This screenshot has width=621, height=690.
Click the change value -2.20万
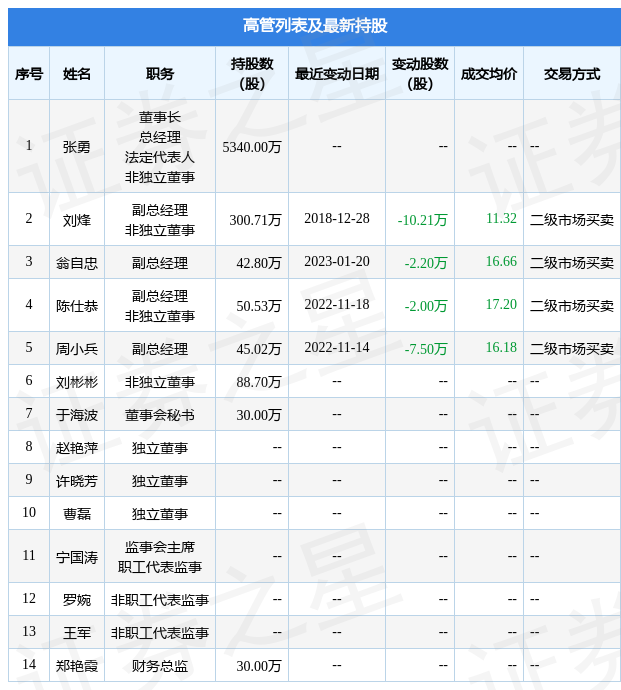(426, 263)
